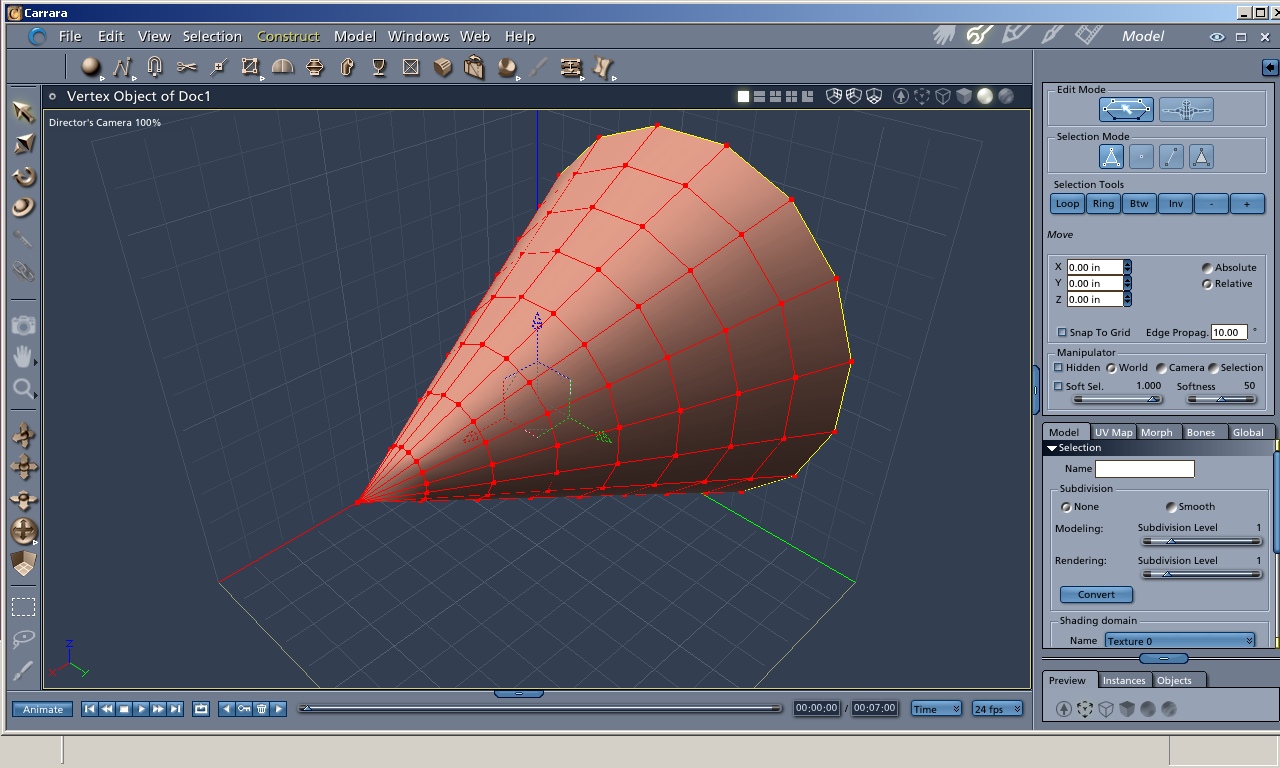Click the Loop selection button
This screenshot has width=1280, height=768.
pyautogui.click(x=1067, y=204)
